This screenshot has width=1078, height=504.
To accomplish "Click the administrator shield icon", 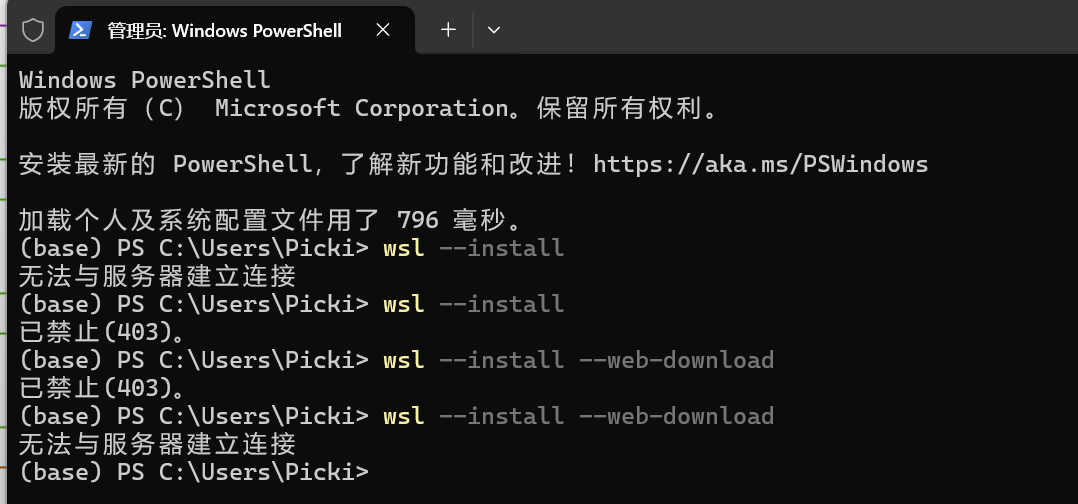I will [33, 30].
